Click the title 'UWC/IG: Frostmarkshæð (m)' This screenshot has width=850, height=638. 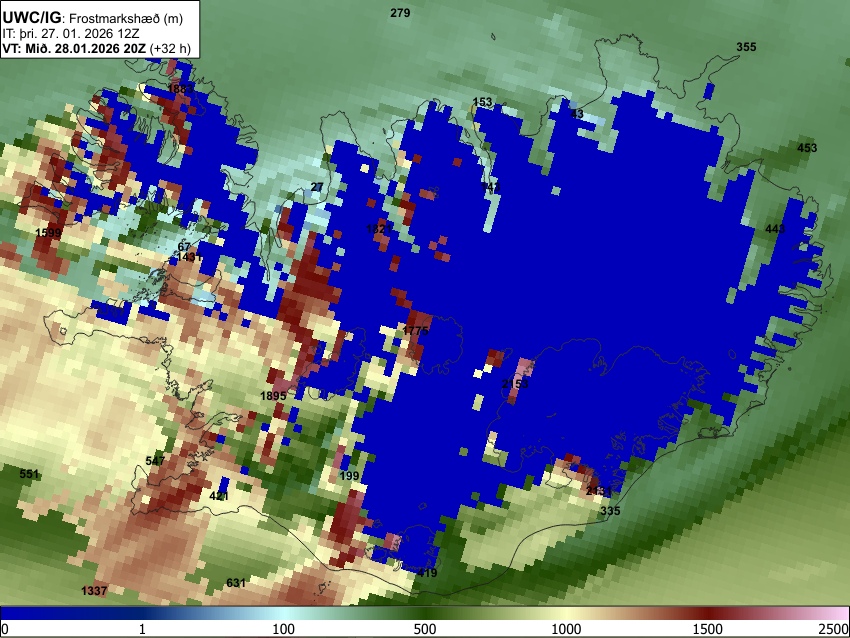pyautogui.click(x=93, y=18)
